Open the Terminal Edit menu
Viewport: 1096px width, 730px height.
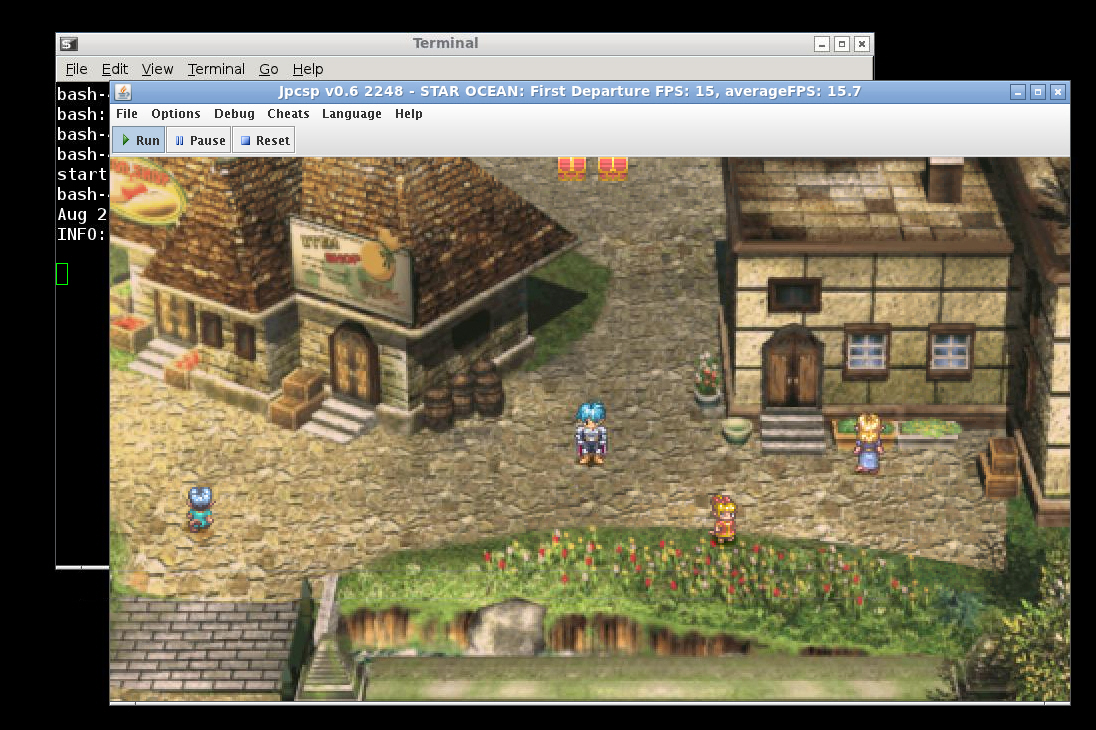(x=115, y=69)
